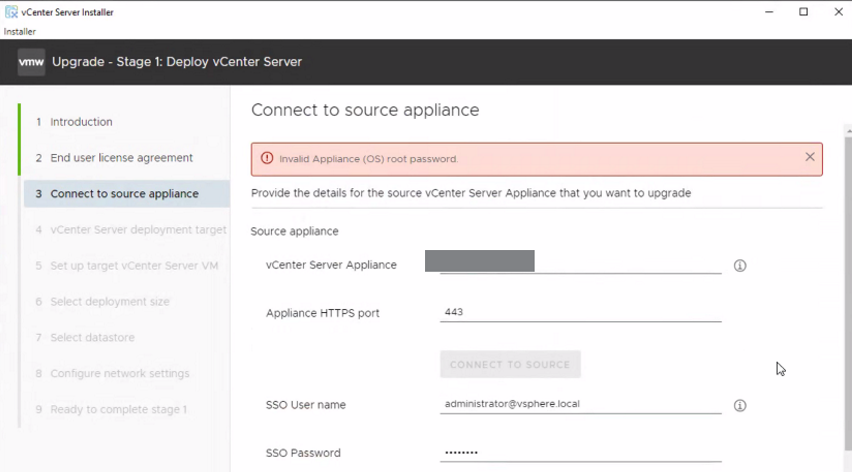
Task: Dismiss the invalid root password alert
Action: click(810, 157)
